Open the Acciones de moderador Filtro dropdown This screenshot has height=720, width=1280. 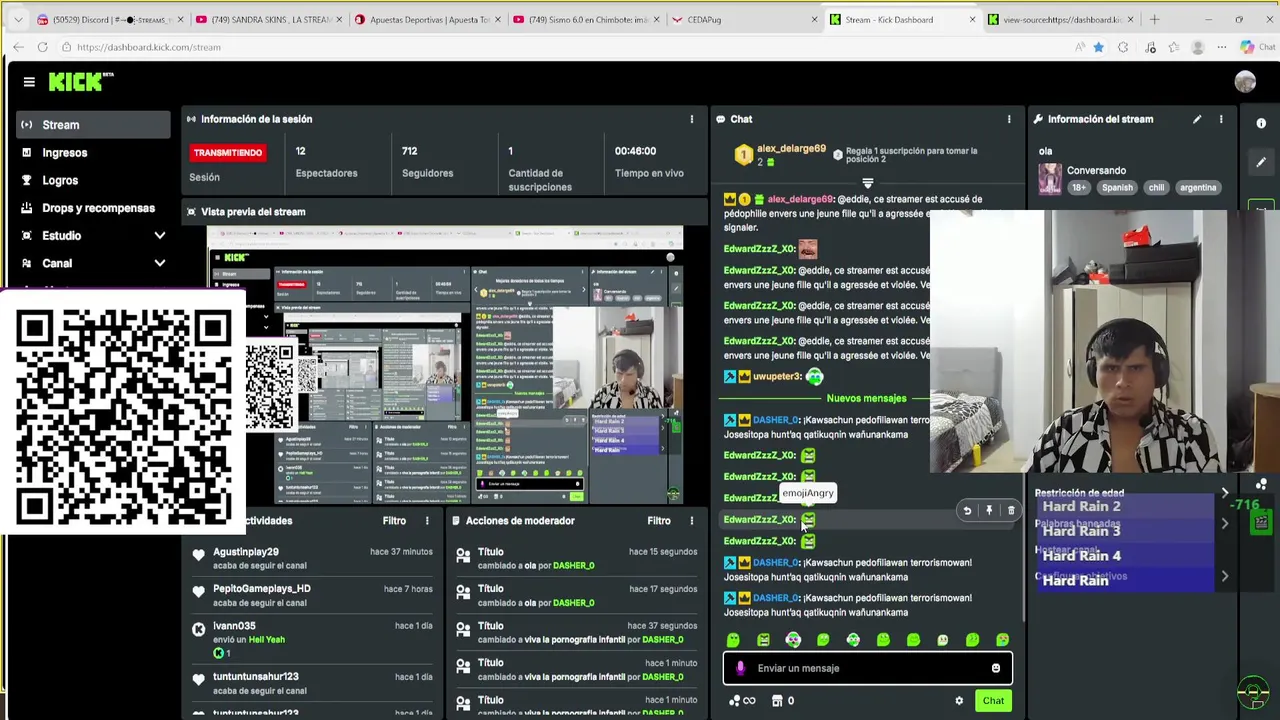point(658,521)
